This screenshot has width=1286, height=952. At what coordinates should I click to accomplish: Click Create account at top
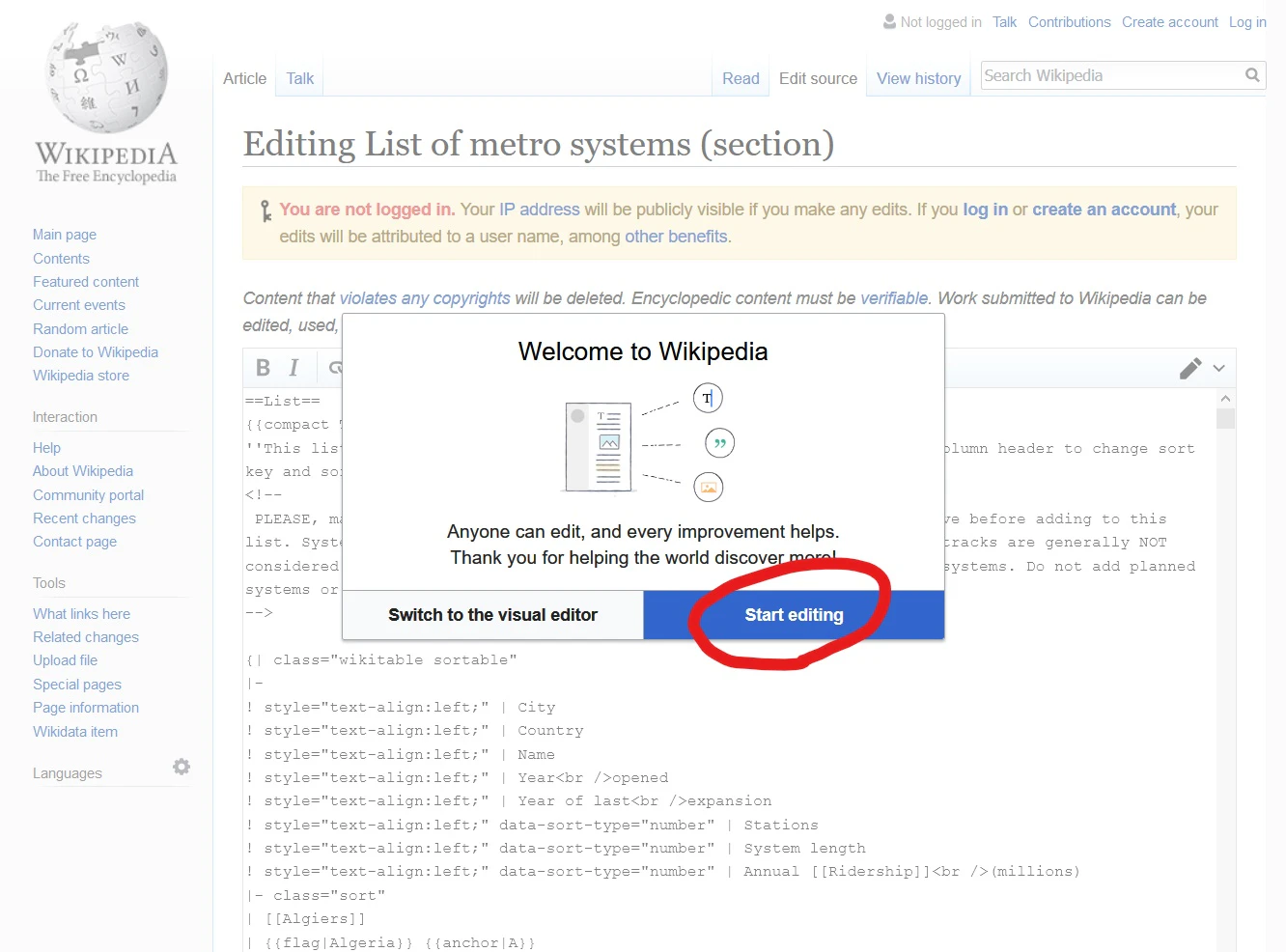coord(1170,22)
